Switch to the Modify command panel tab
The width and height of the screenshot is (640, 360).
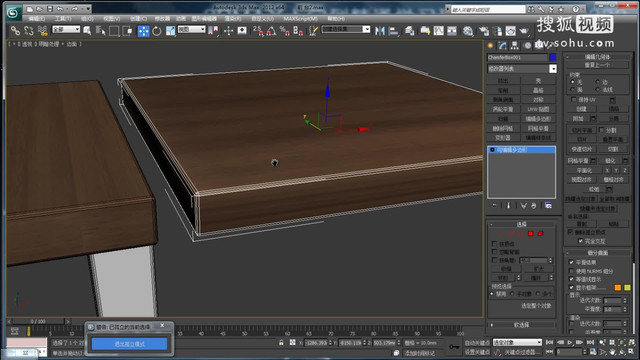(503, 45)
